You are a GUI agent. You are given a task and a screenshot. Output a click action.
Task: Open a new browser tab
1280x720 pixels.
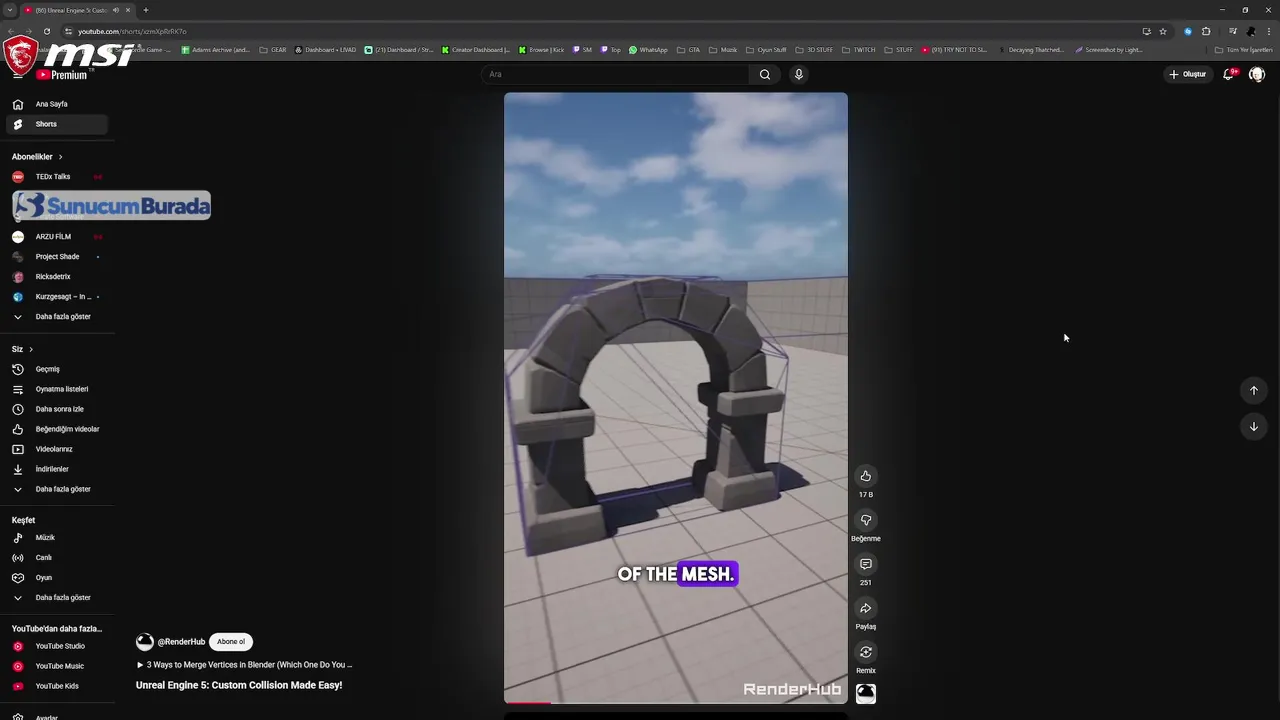point(146,10)
